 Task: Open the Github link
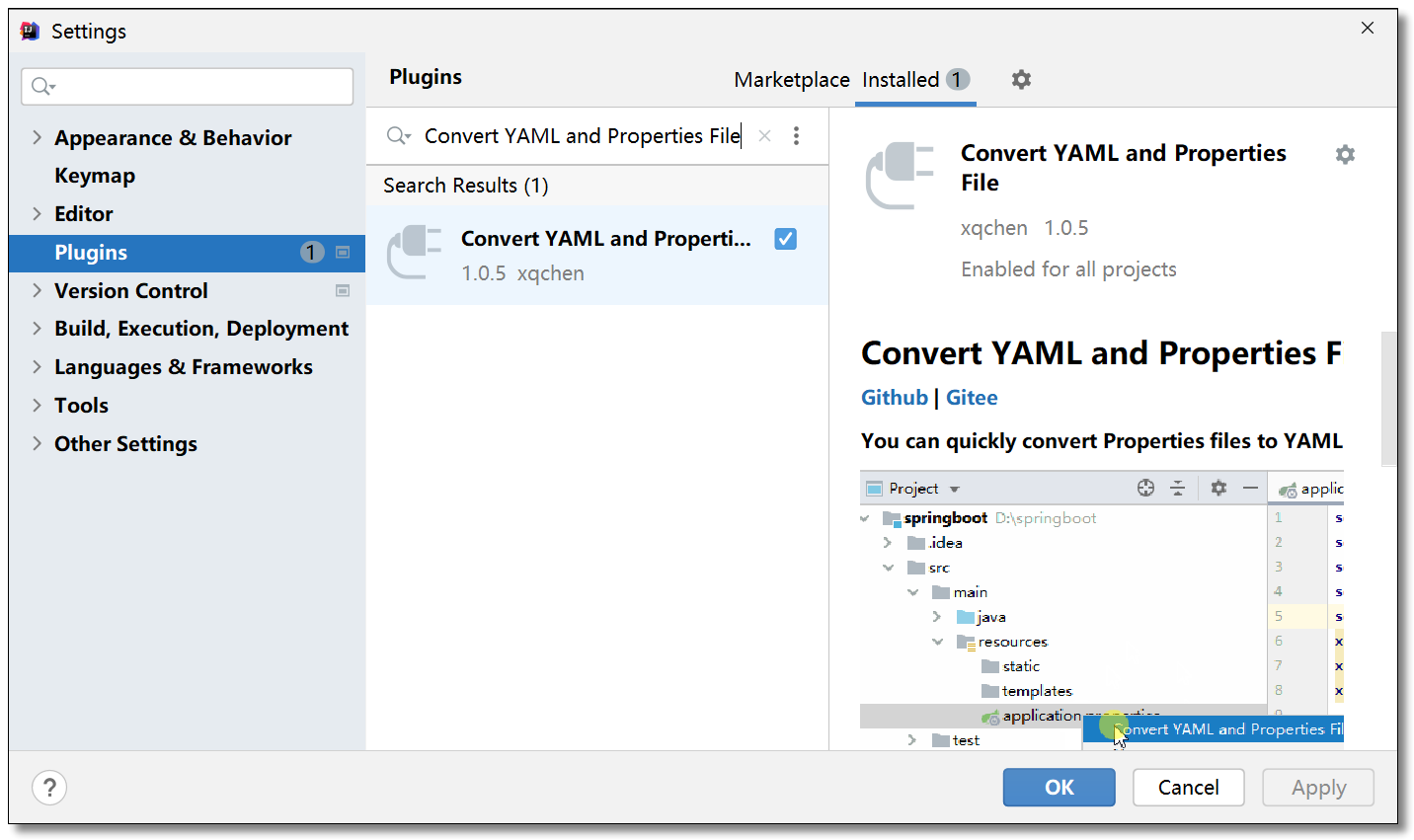895,398
